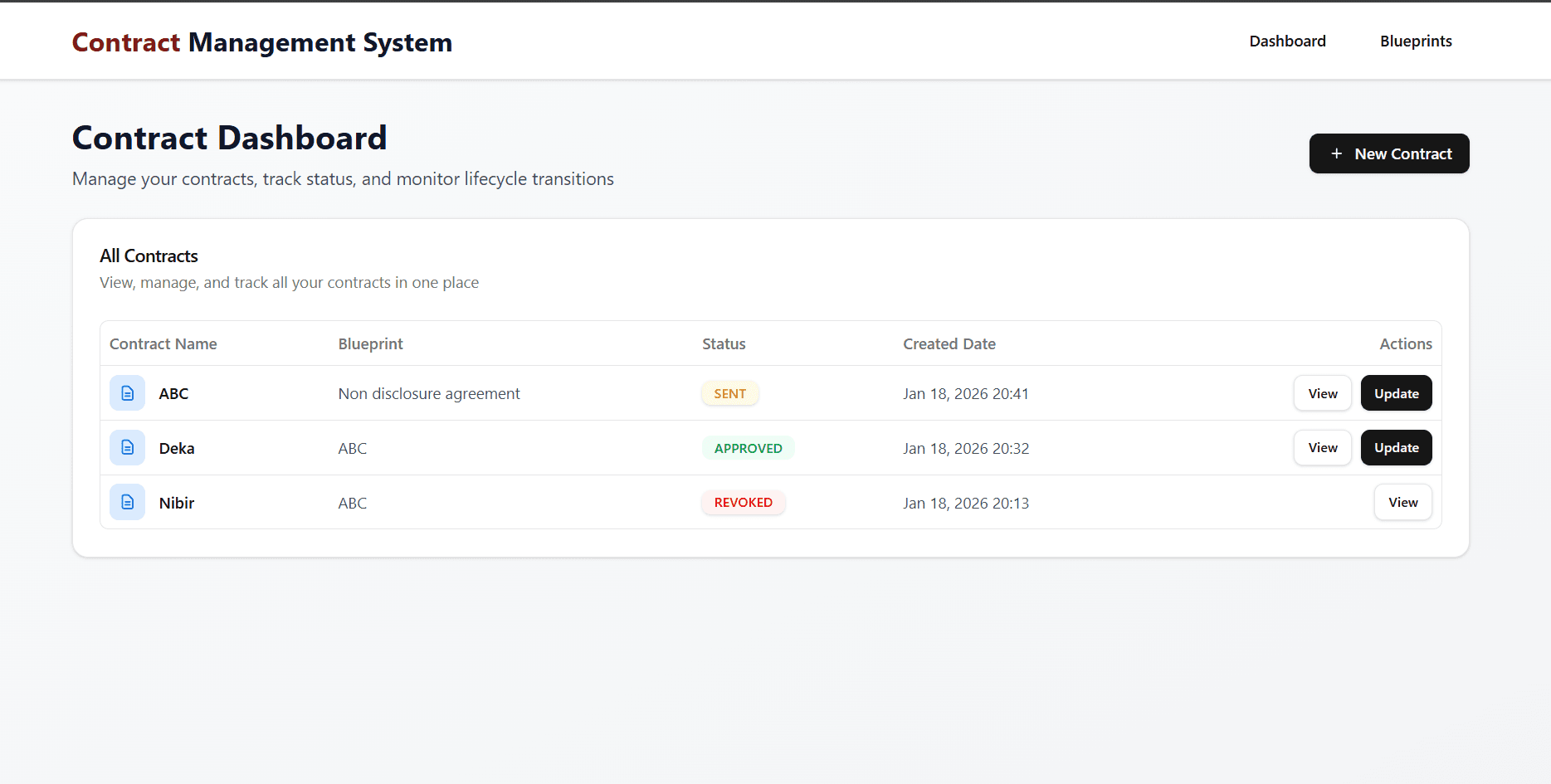Click the document icon beside ABC contract

pyautogui.click(x=127, y=392)
